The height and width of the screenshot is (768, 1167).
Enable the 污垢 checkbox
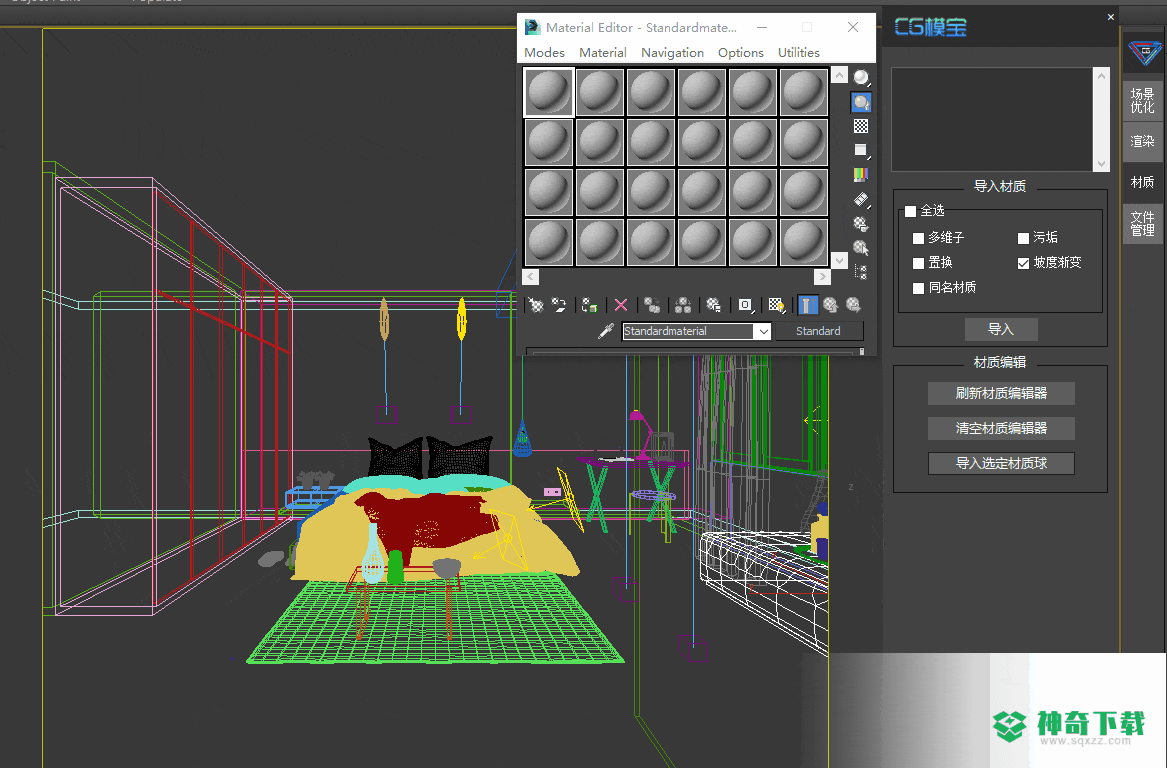click(x=1023, y=238)
